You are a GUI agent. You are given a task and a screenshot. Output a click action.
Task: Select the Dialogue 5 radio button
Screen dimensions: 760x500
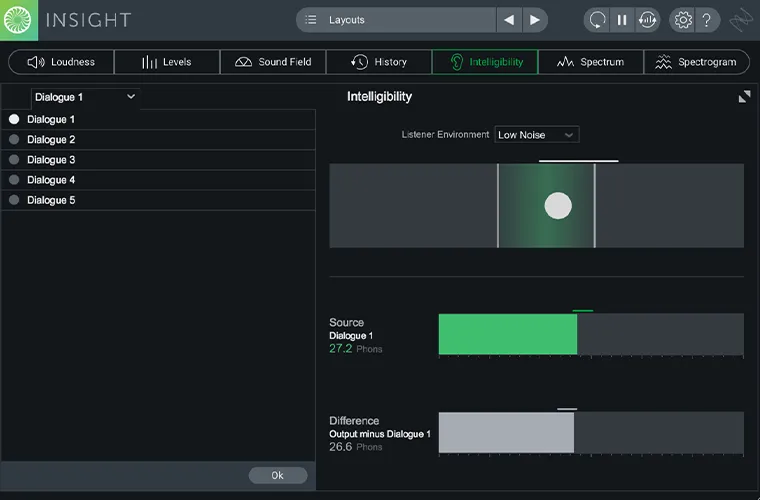[x=14, y=200]
